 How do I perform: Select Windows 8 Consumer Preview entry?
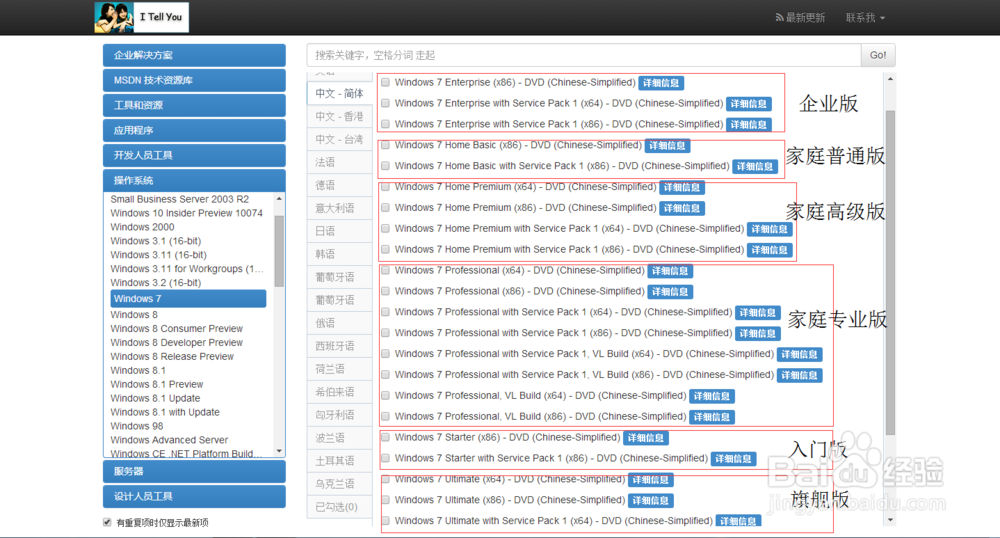click(x=177, y=329)
